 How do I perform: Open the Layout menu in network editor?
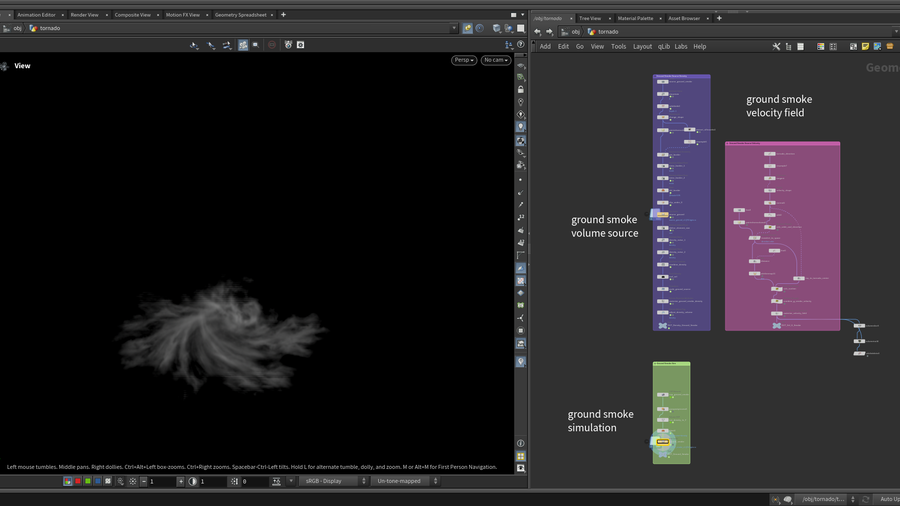coord(642,46)
